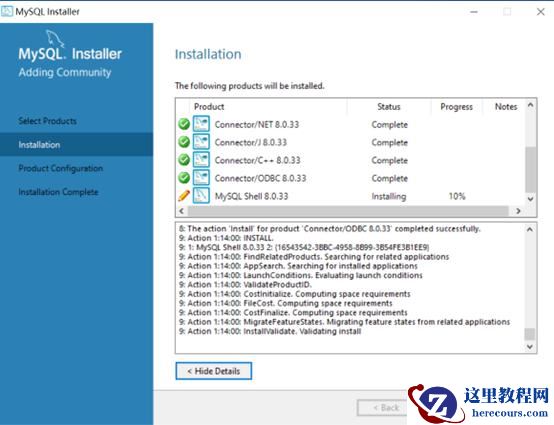Sort by the Product column header
The width and height of the screenshot is (554, 425).
click(x=209, y=106)
